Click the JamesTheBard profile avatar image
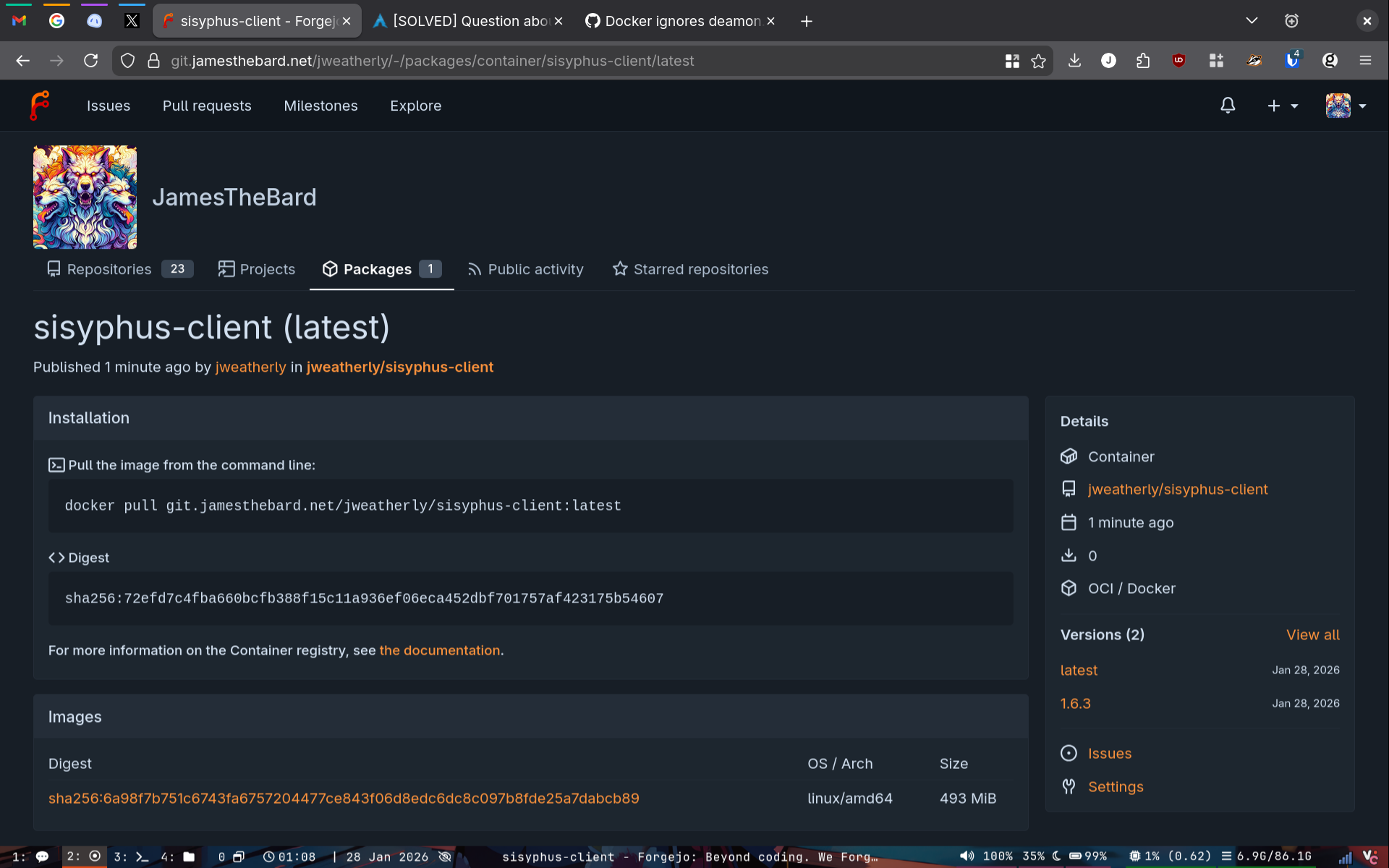The width and height of the screenshot is (1389, 868). (x=85, y=197)
